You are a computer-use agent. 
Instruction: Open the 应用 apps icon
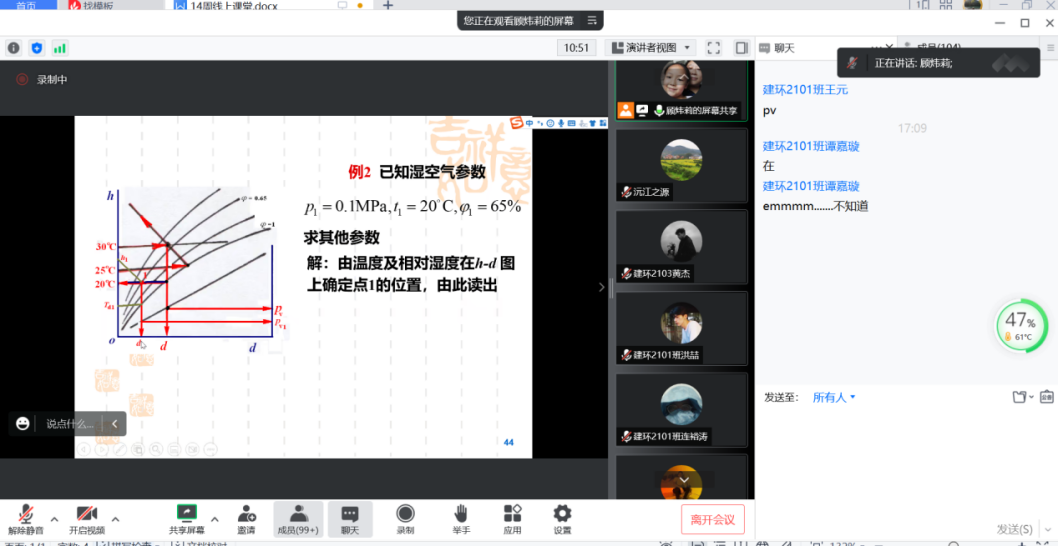click(x=512, y=514)
